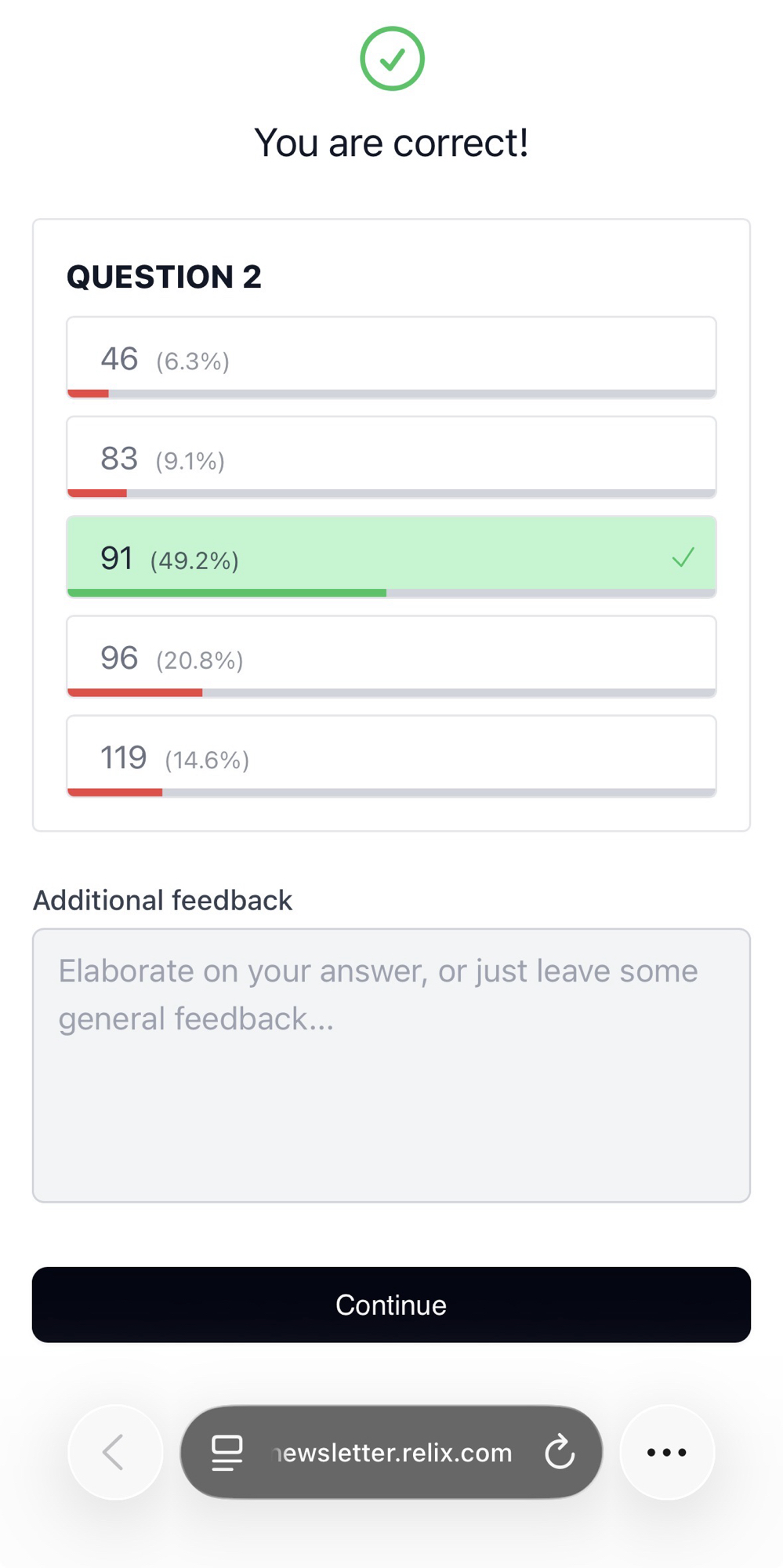
Task: Click the checkmark on answer 91
Action: pos(683,557)
